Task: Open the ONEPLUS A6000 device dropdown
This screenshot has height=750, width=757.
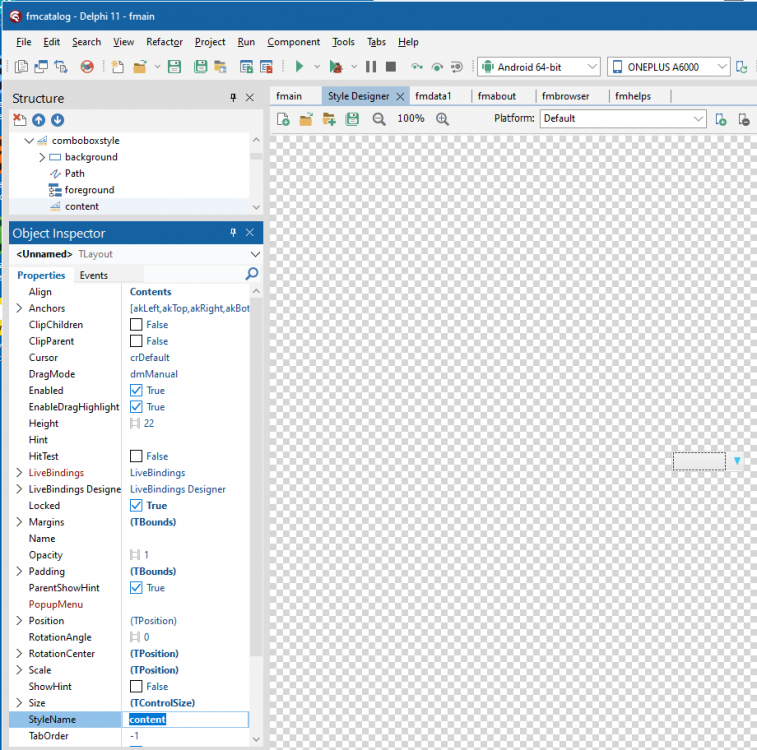Action: pyautogui.click(x=722, y=67)
